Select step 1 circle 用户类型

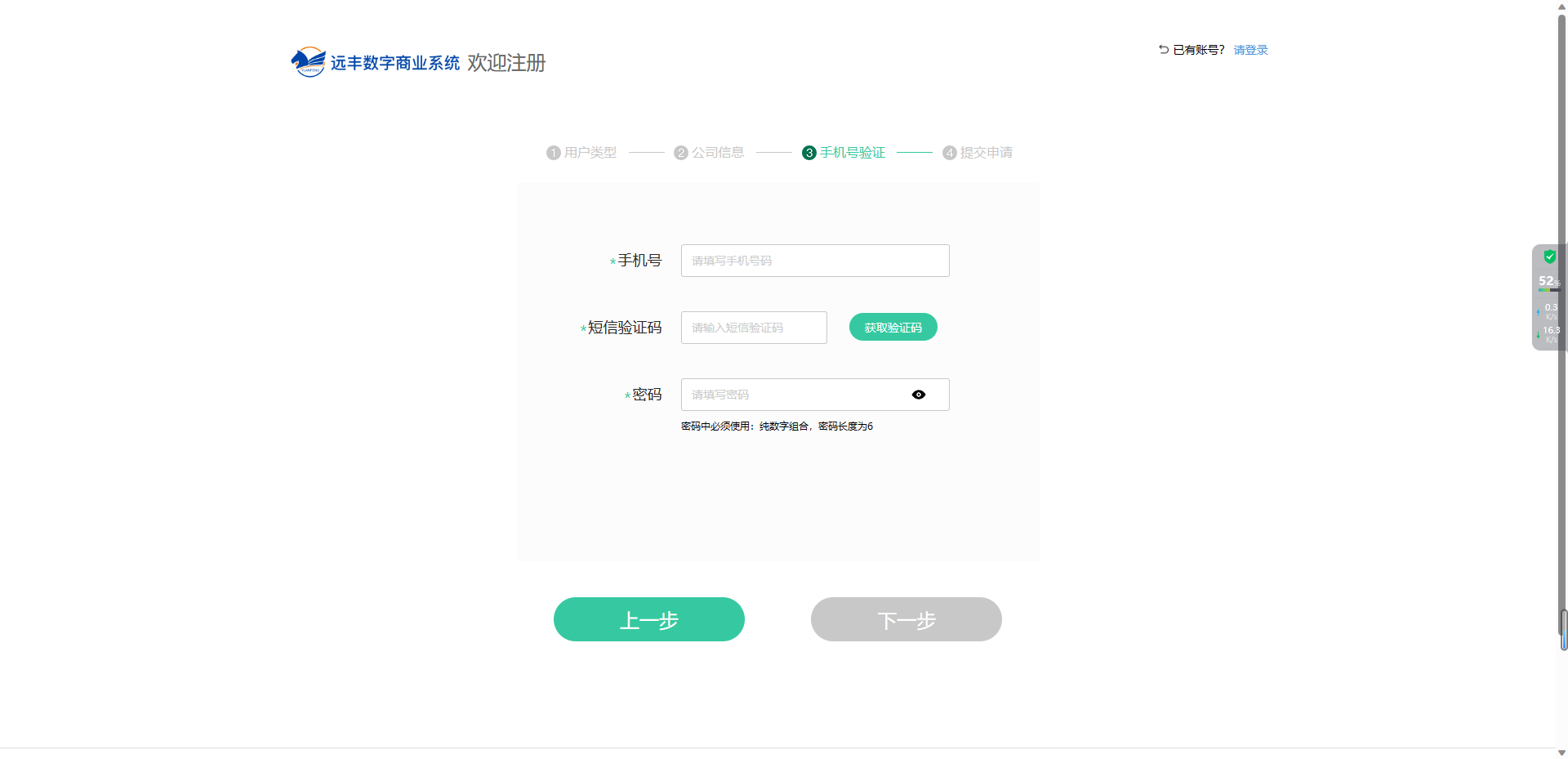click(x=554, y=153)
